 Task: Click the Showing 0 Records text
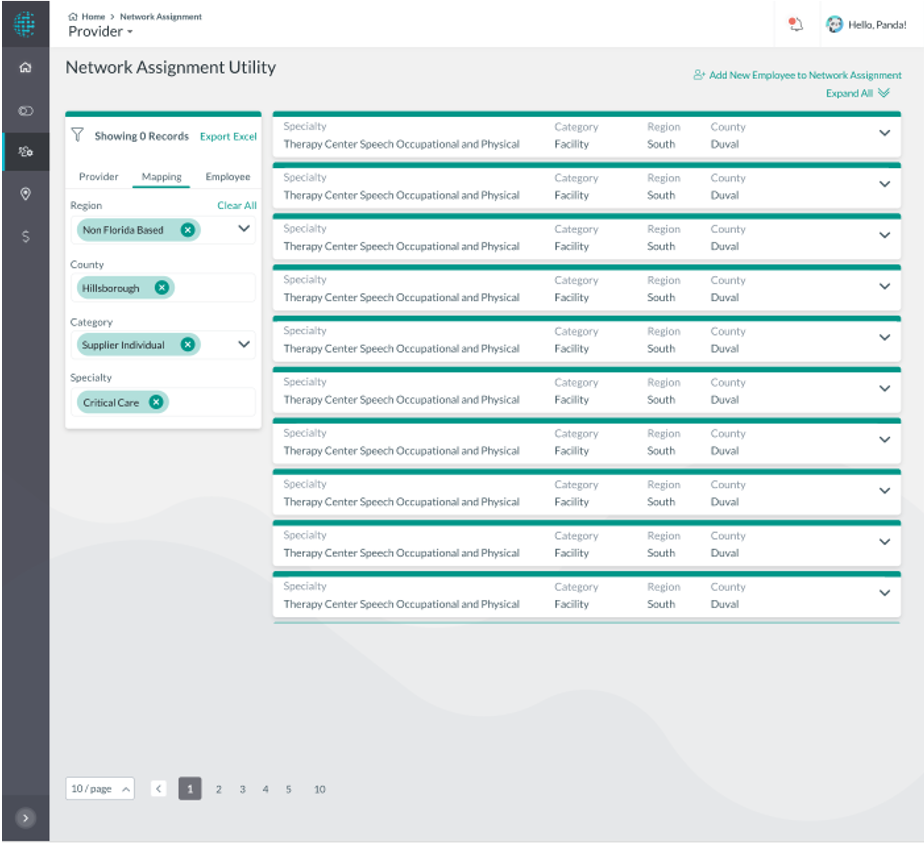[141, 136]
